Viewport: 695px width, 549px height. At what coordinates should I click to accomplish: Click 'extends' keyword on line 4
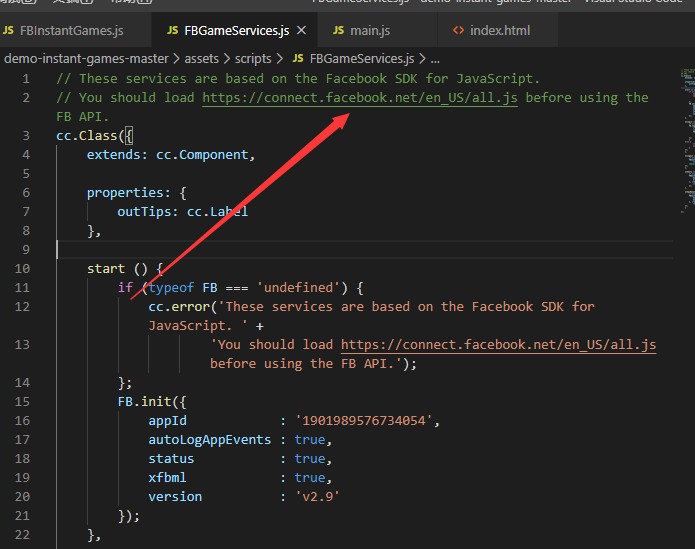[113, 155]
